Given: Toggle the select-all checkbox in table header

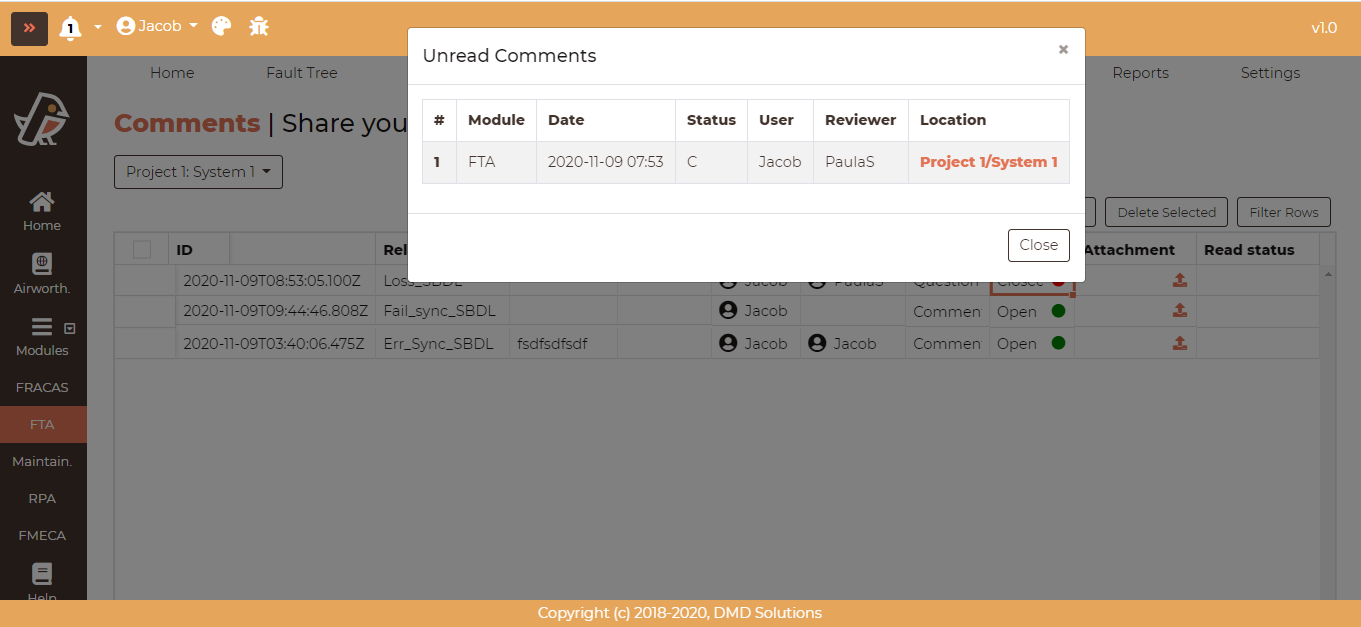Looking at the screenshot, I should tap(142, 250).
